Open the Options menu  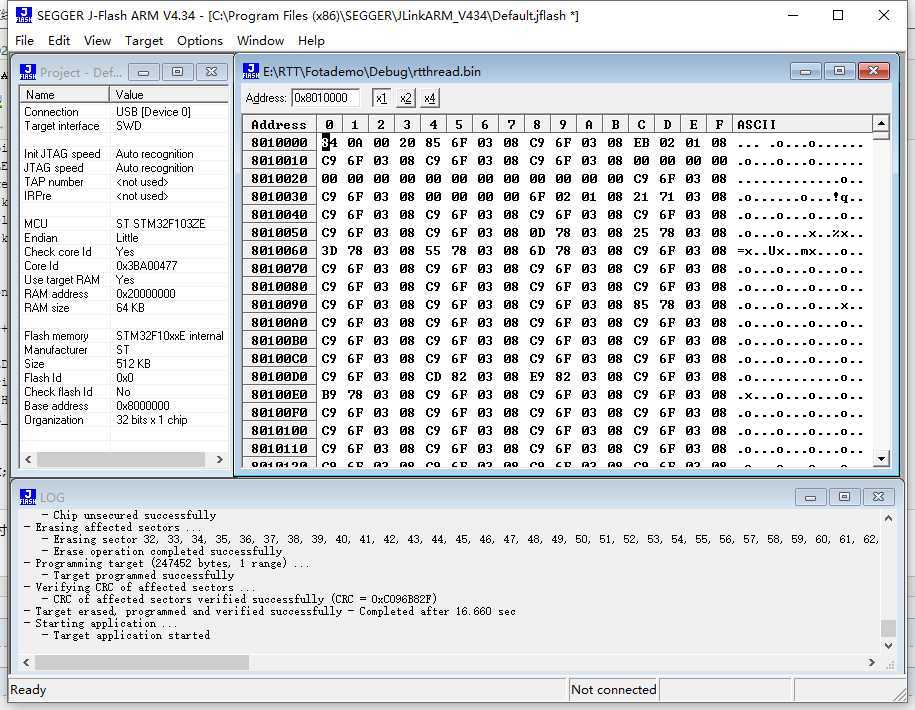tap(200, 41)
